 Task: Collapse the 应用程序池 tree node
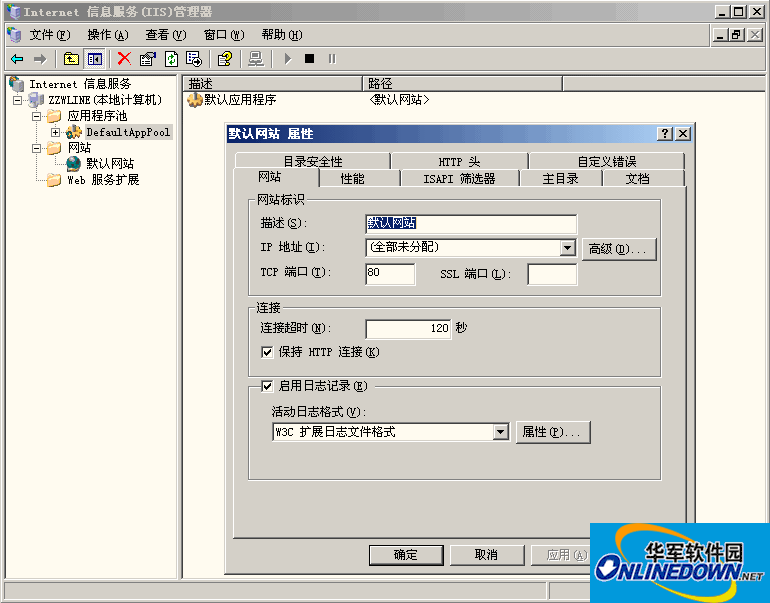coord(36,116)
